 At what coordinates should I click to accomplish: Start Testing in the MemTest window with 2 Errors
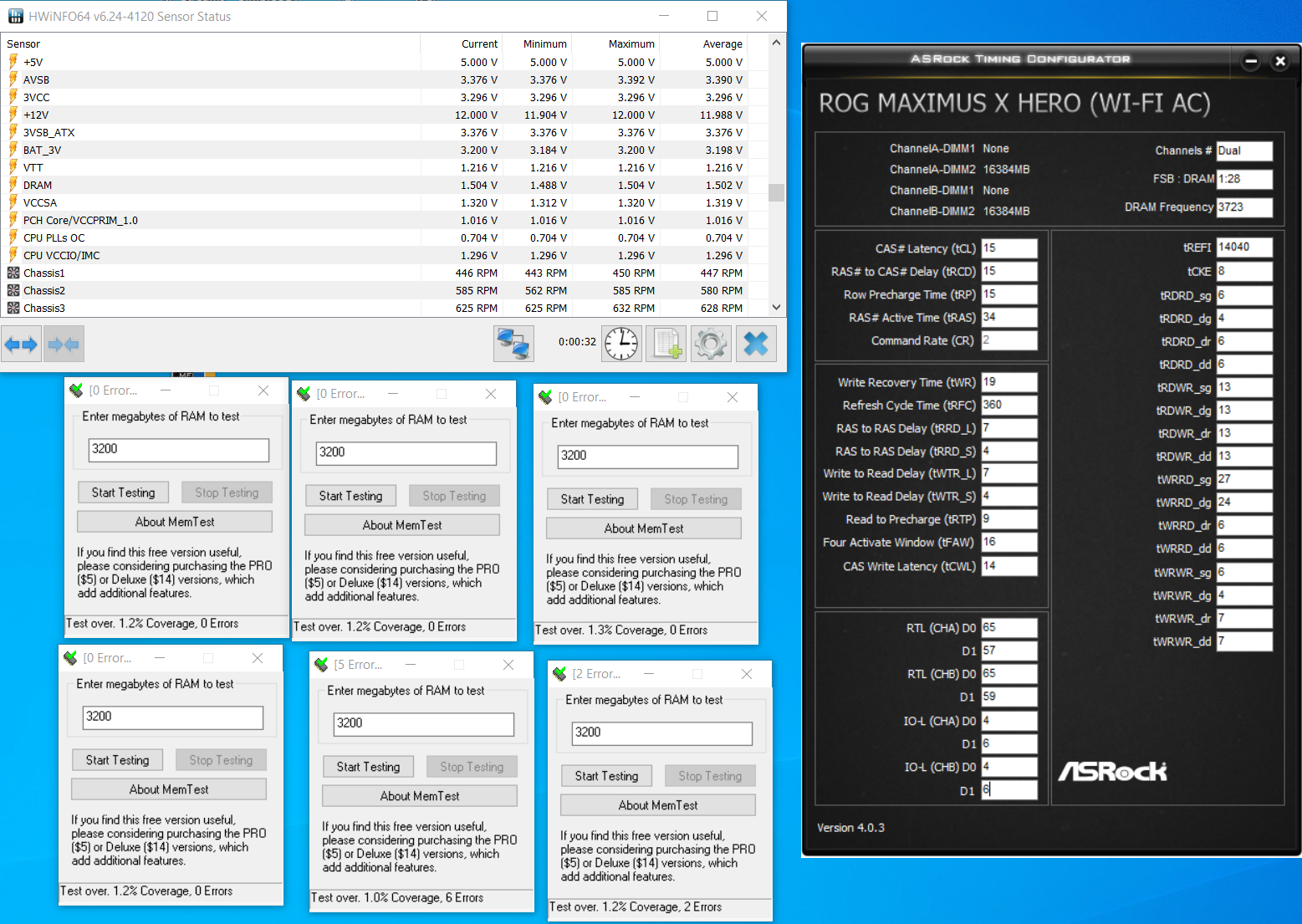pos(606,776)
